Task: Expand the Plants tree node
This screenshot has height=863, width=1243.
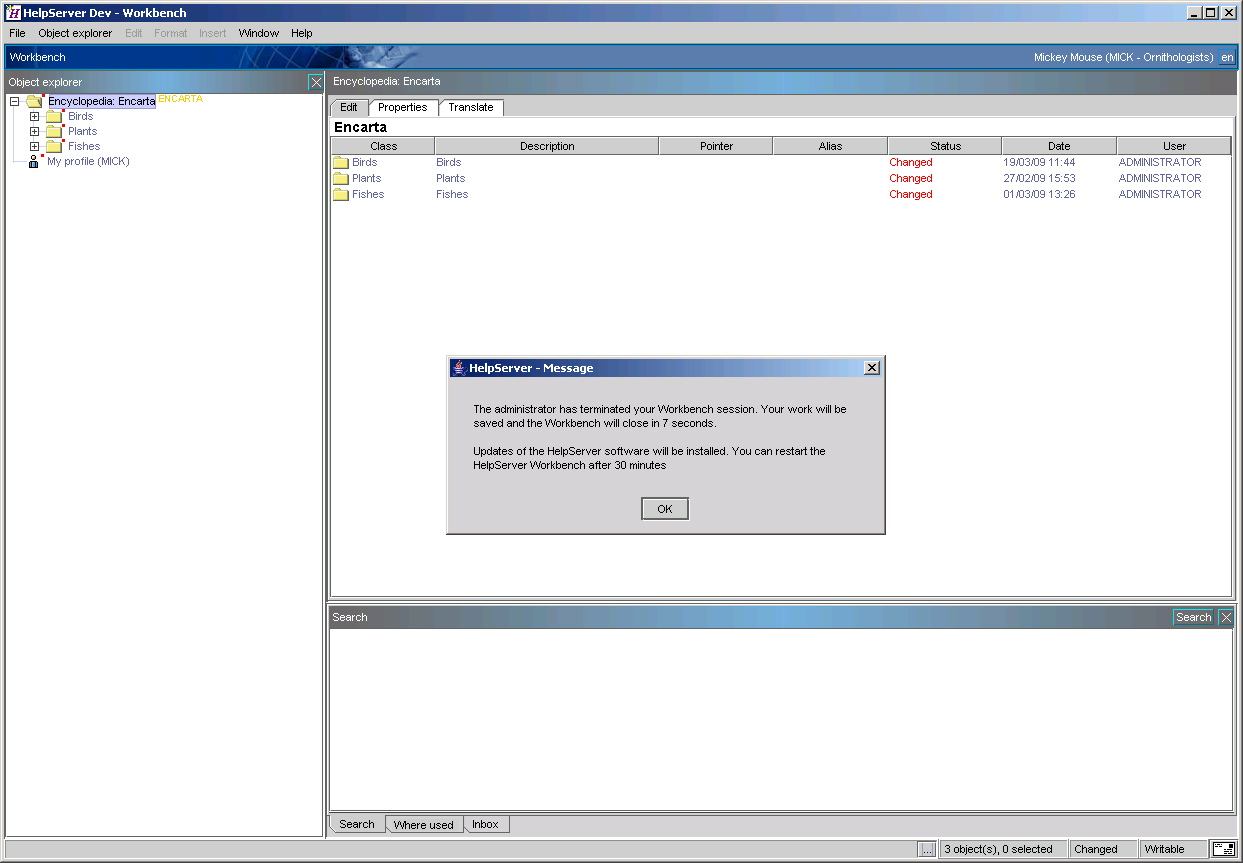Action: click(34, 131)
